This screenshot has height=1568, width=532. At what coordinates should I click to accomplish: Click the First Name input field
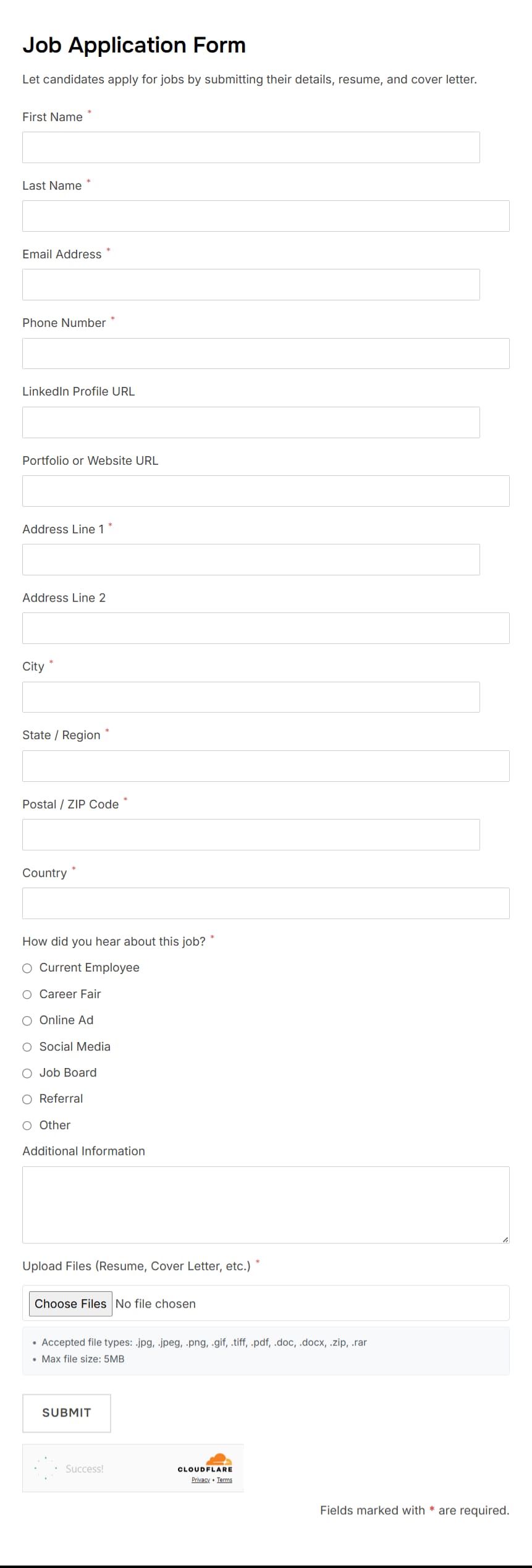(x=250, y=147)
